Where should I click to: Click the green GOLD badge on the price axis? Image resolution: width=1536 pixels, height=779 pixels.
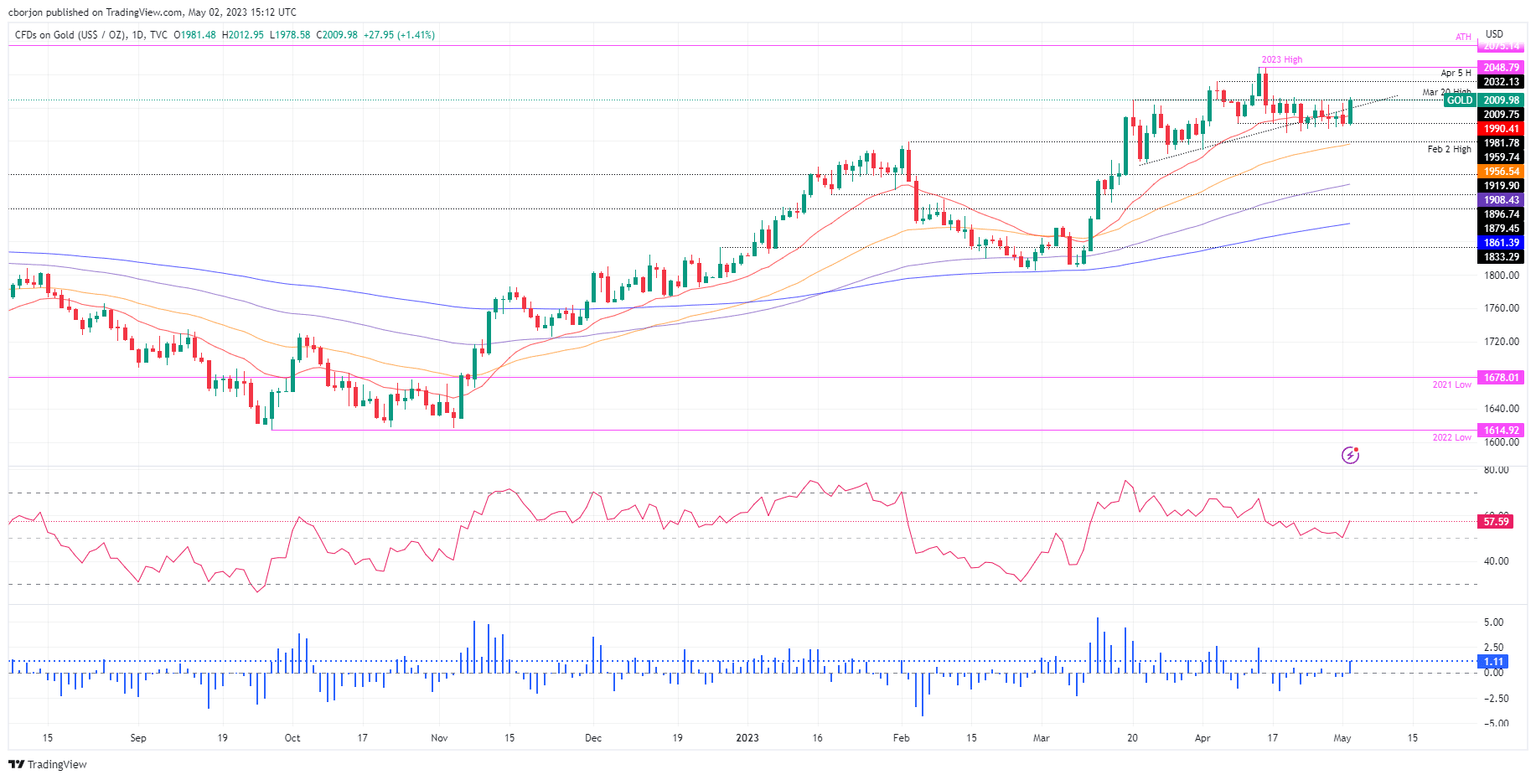1459,101
